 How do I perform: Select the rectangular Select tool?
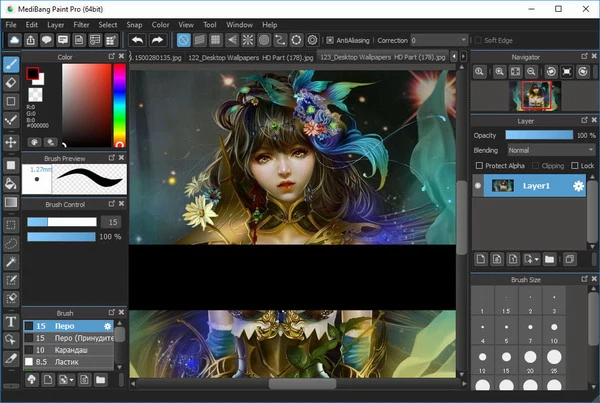(11, 225)
